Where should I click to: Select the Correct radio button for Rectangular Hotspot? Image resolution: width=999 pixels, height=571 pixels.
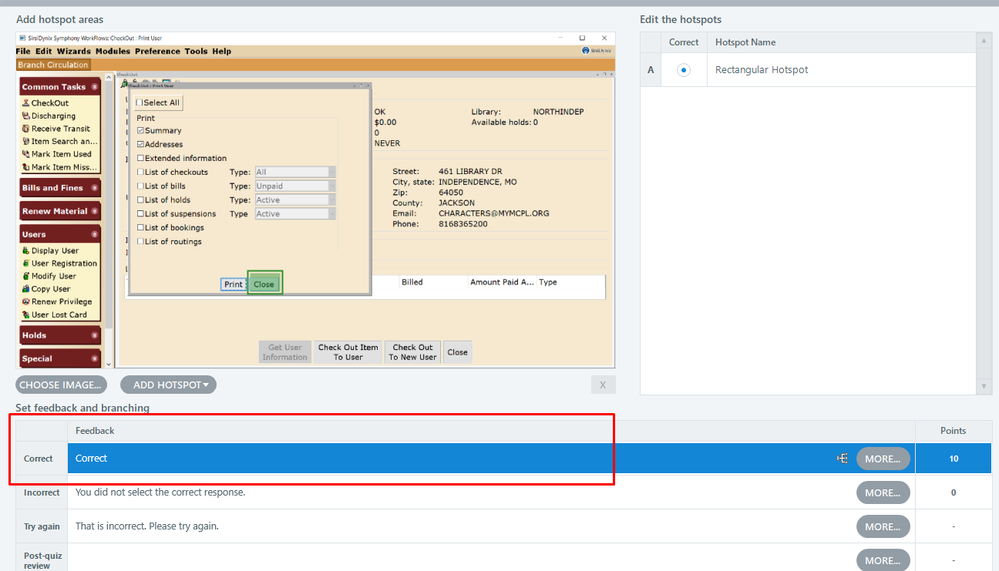(x=684, y=70)
